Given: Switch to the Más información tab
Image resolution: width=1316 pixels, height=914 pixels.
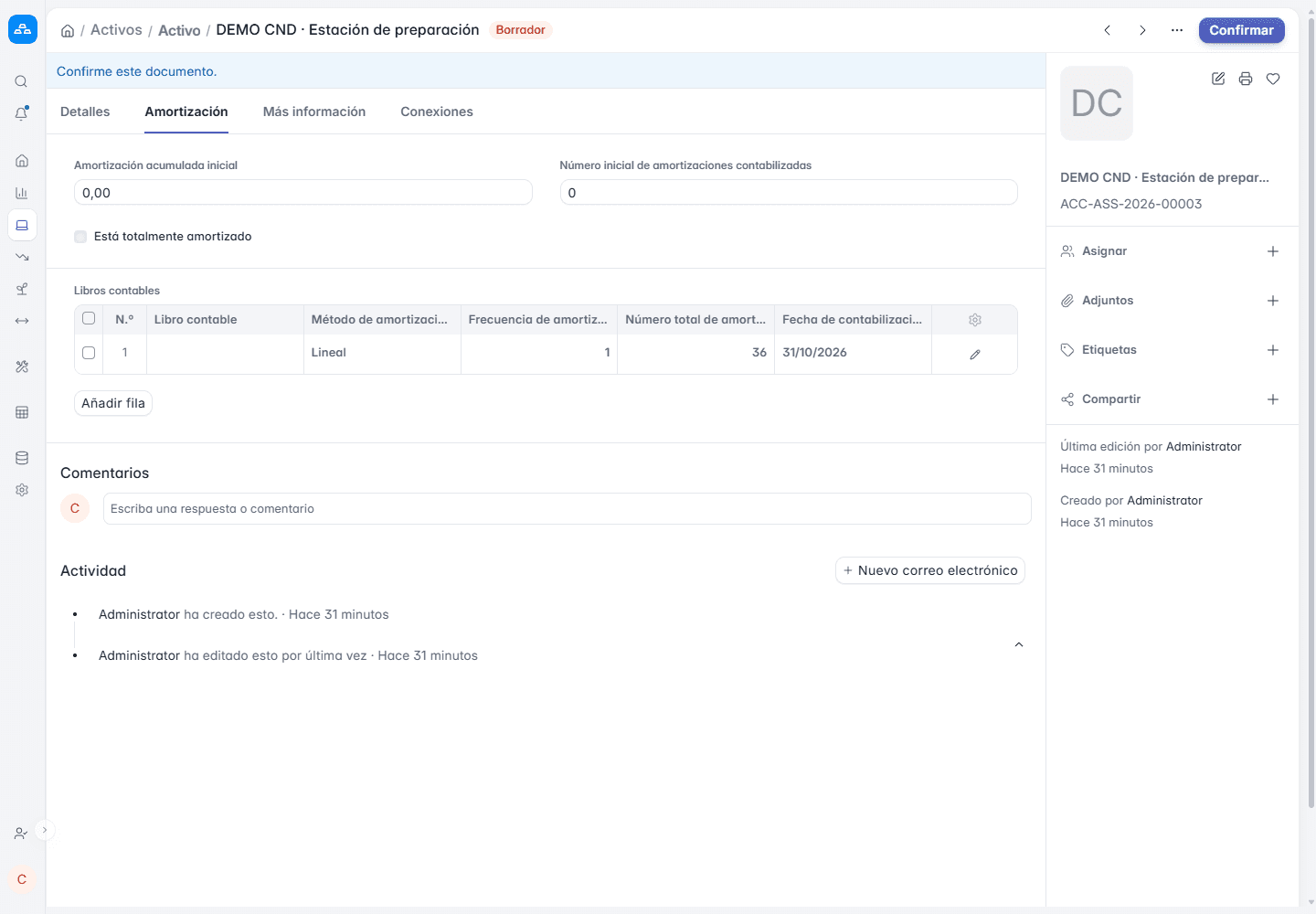Looking at the screenshot, I should 314,112.
